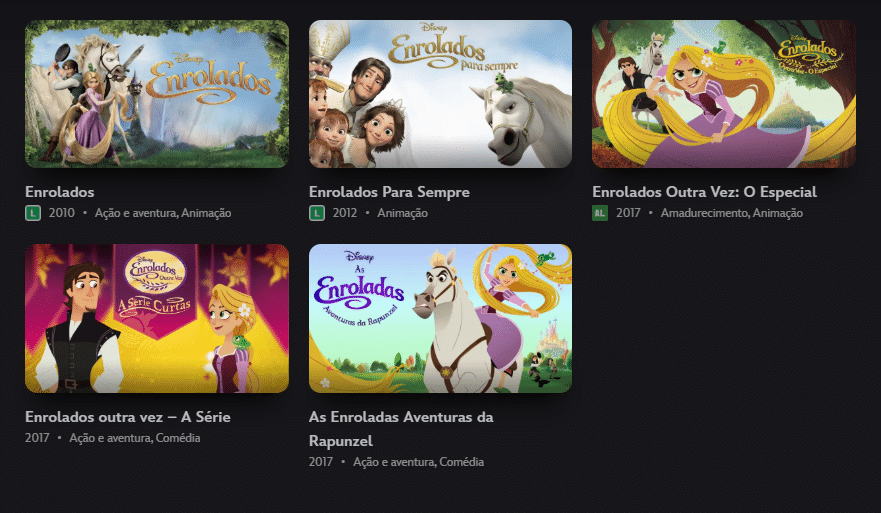Image resolution: width=881 pixels, height=513 pixels.
Task: Open the A Série Curtas thumbnail
Action: pyautogui.click(x=157, y=318)
